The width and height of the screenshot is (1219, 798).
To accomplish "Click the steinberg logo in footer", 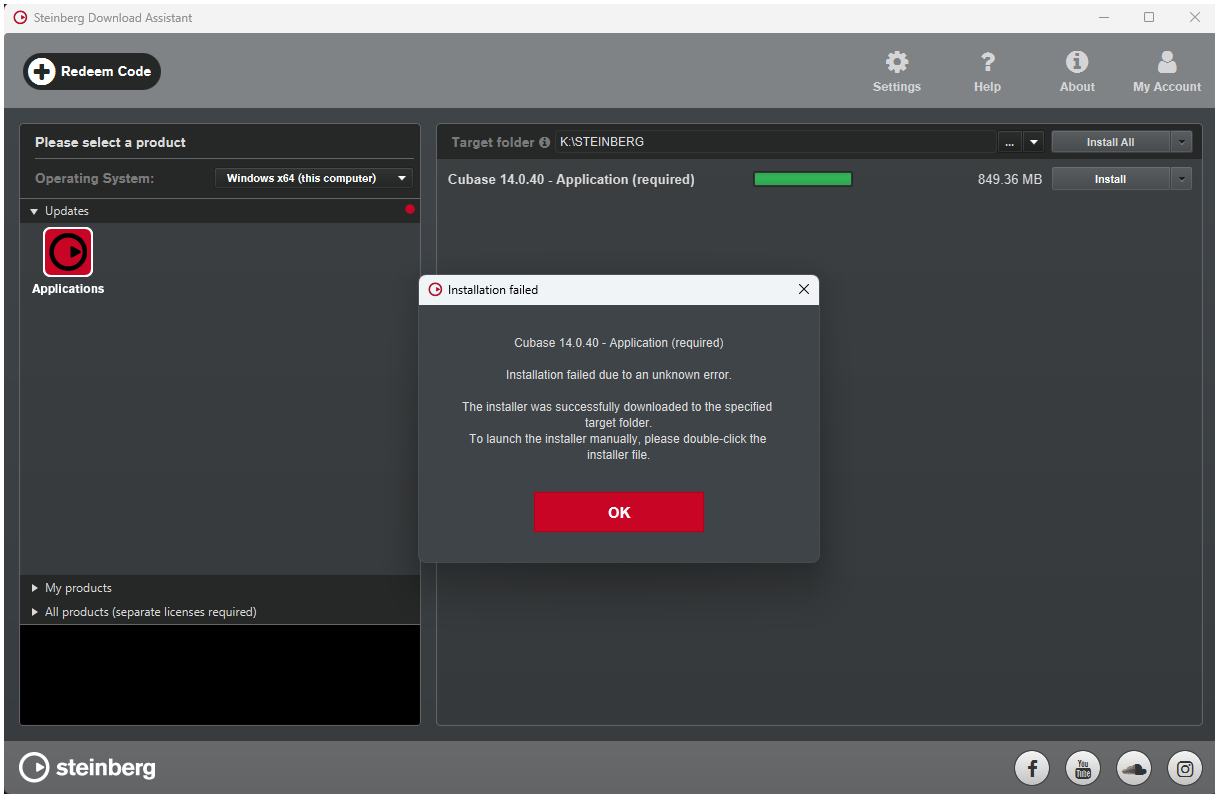I will point(88,767).
